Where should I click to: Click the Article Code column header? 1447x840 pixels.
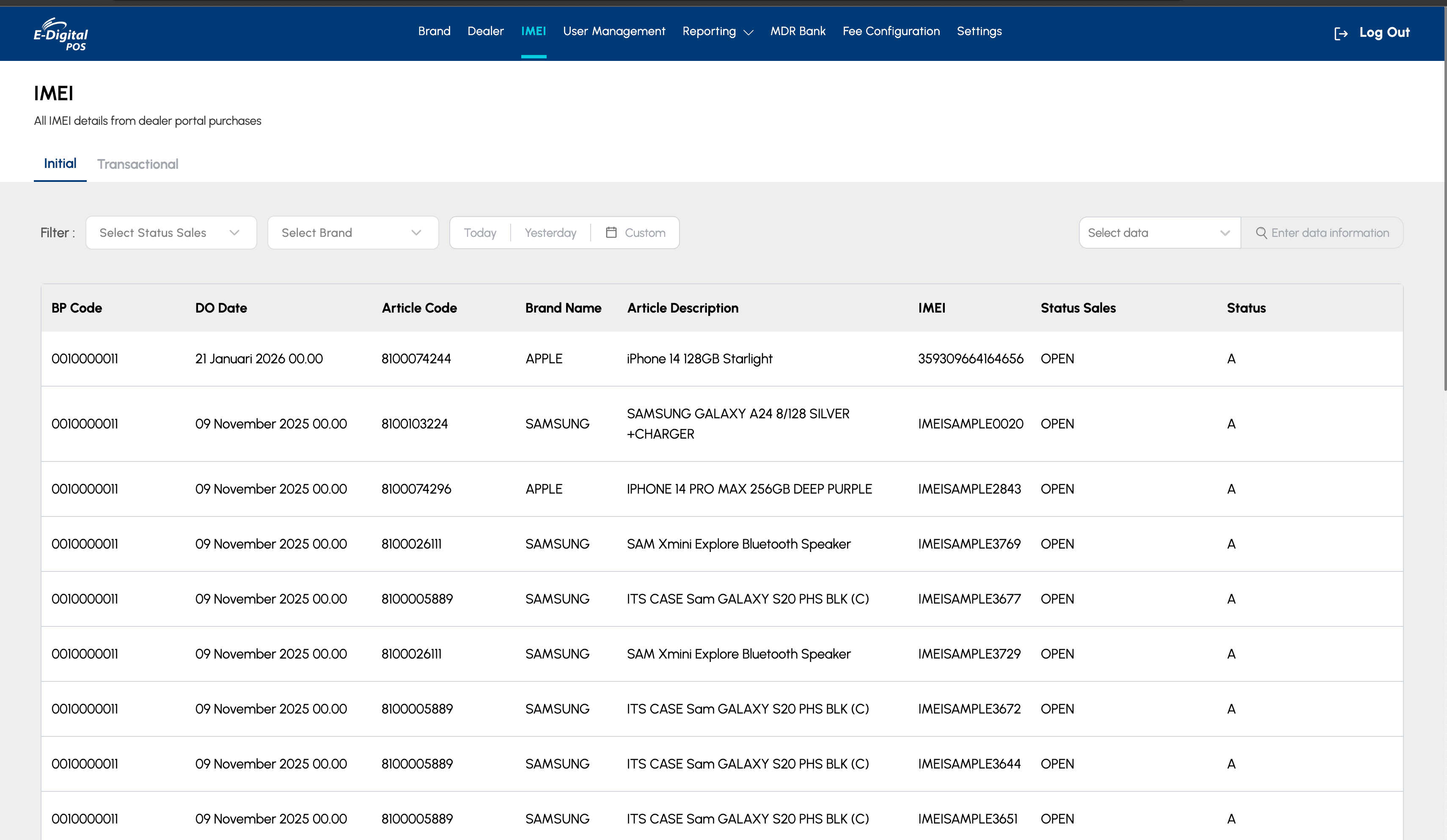pos(419,308)
